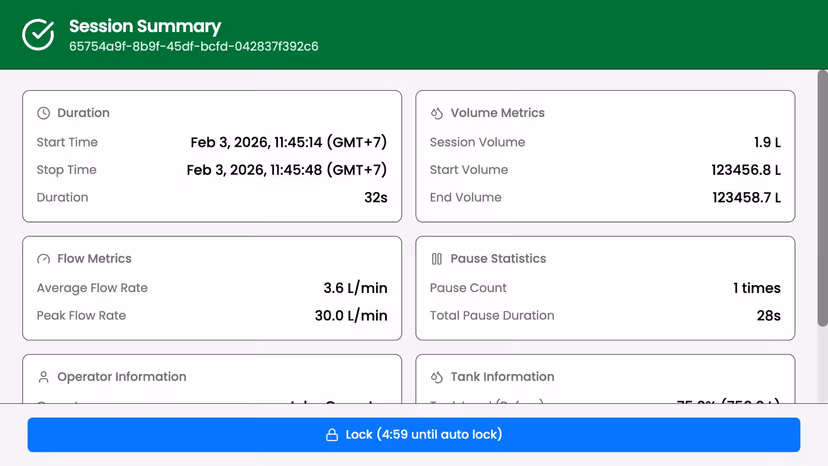Click the End Volume 123458.7 L value
Screen dimensions: 828x466
(746, 198)
